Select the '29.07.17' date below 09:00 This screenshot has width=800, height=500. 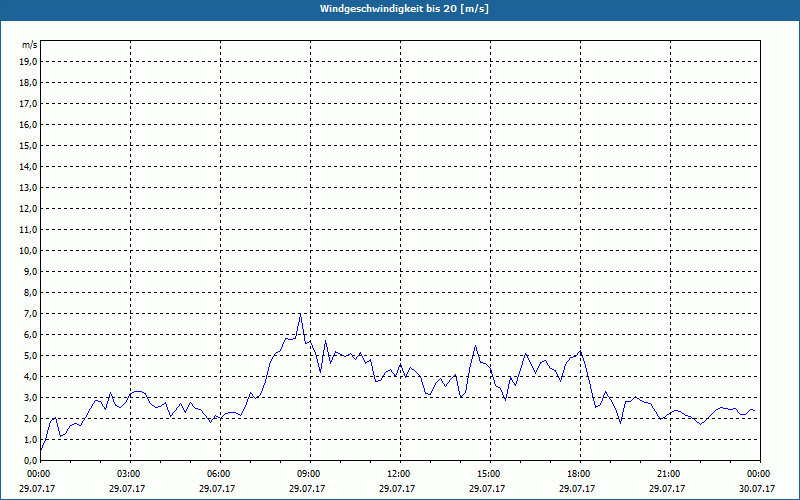point(307,489)
